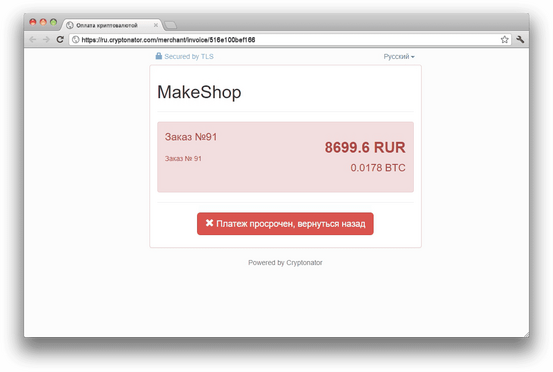Click the browser forward arrow
553x372 pixels.
(x=46, y=39)
